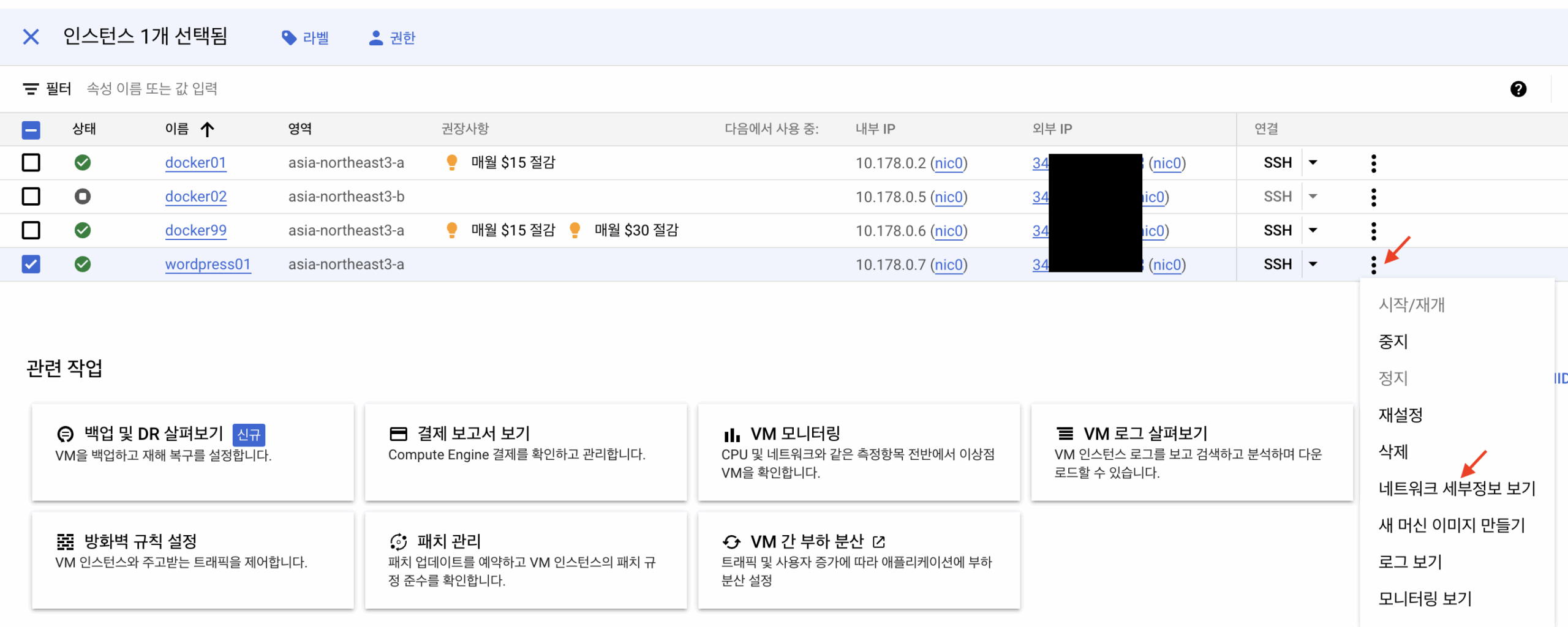Open VM 간 부하 분산 card

[859, 560]
